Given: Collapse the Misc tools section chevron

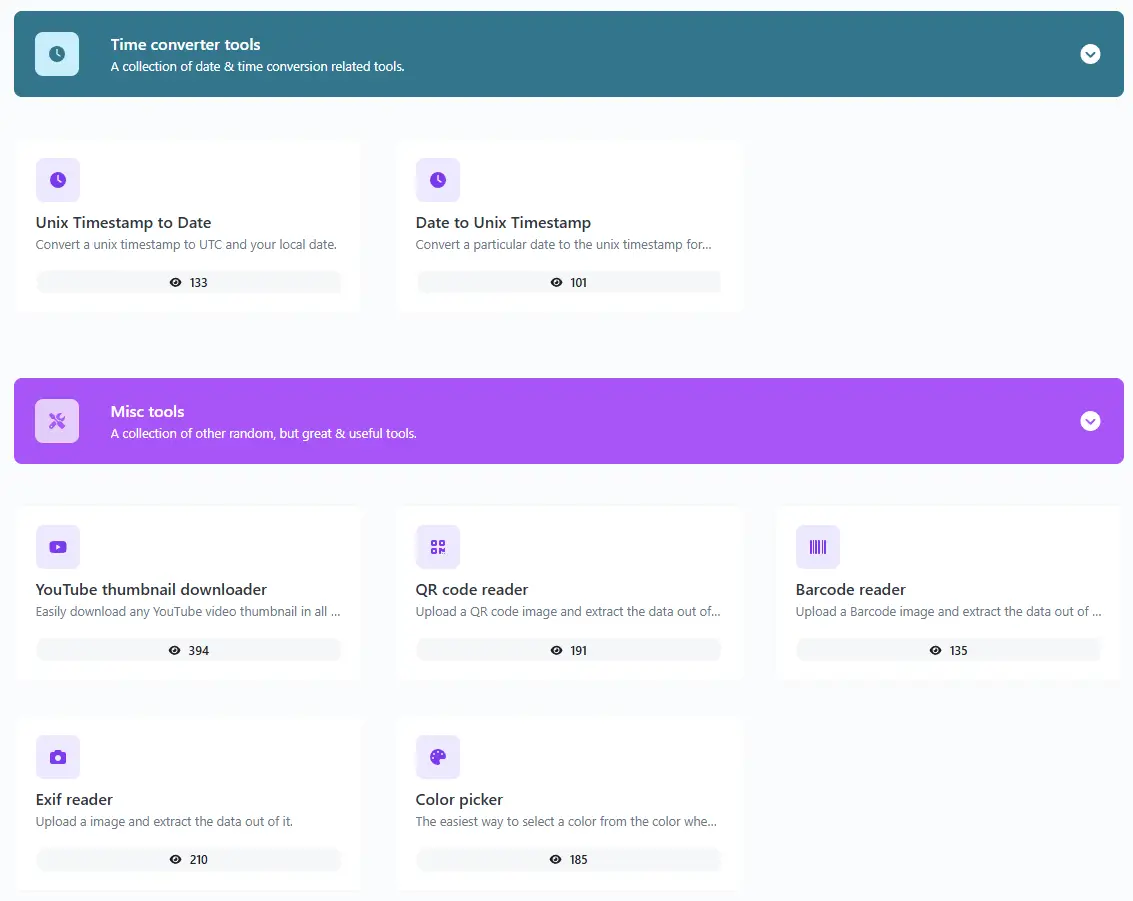Looking at the screenshot, I should [x=1090, y=421].
